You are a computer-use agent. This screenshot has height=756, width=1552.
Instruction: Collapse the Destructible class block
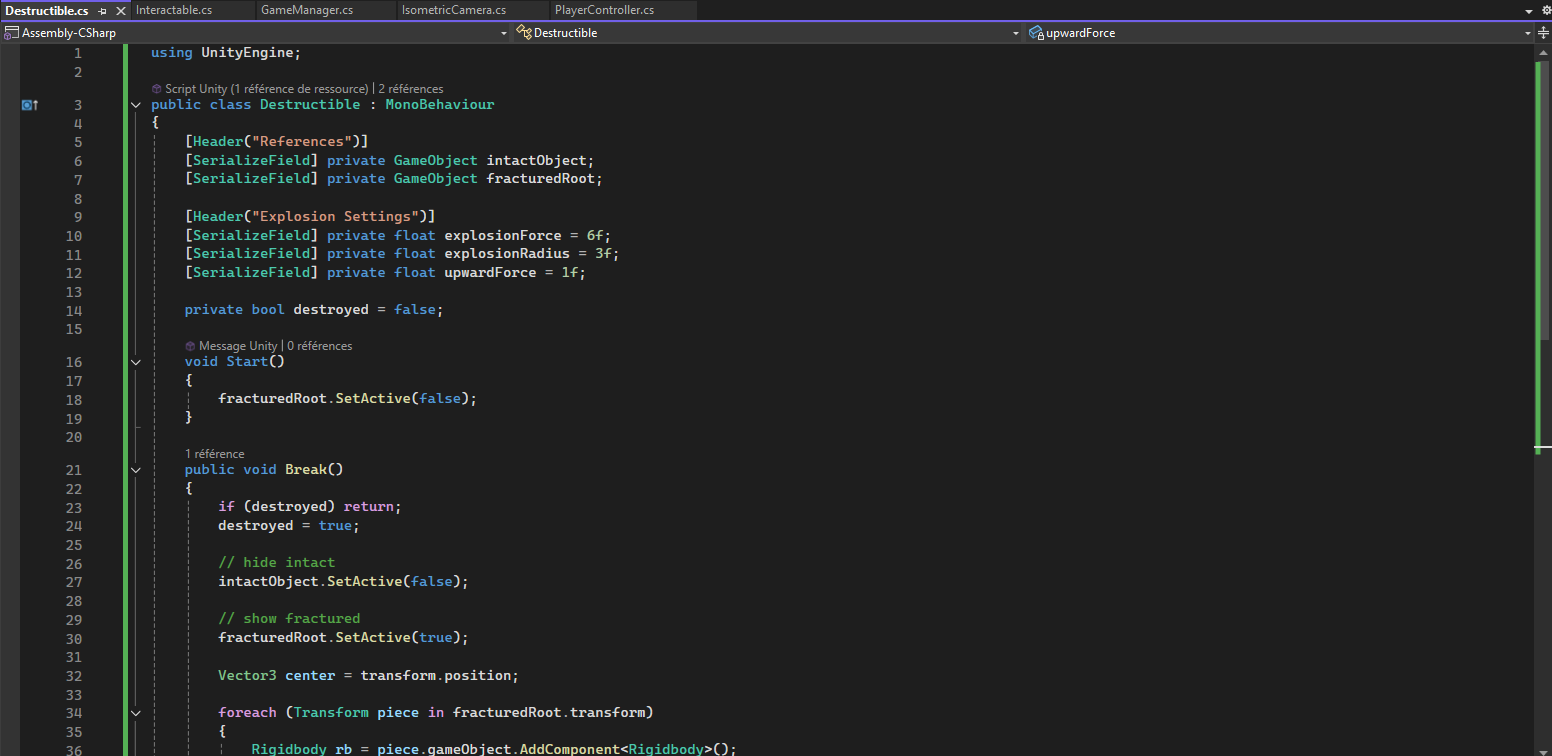[136, 105]
